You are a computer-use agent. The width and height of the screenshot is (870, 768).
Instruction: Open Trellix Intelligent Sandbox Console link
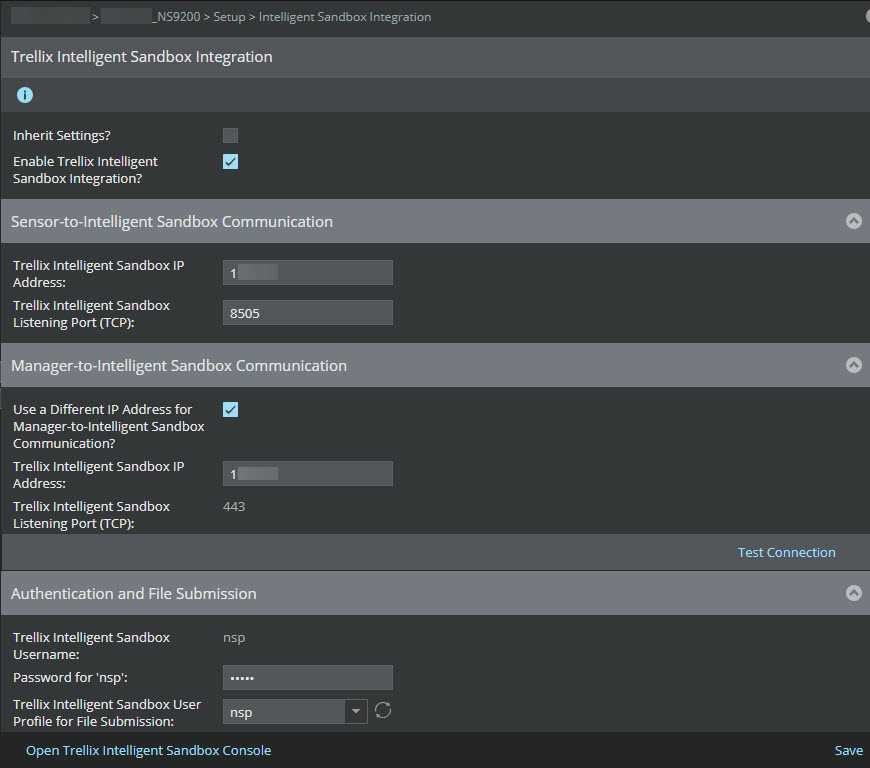pyautogui.click(x=149, y=750)
